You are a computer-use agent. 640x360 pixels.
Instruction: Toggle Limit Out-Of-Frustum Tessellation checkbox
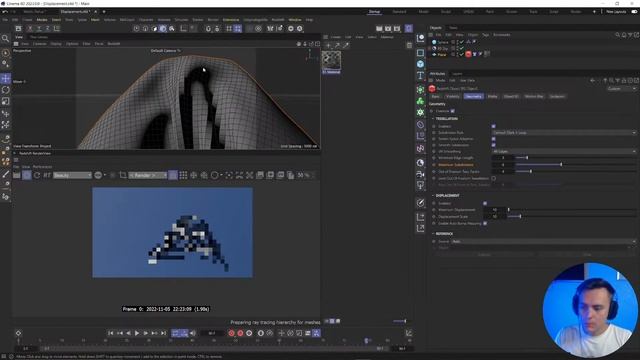tap(493, 178)
